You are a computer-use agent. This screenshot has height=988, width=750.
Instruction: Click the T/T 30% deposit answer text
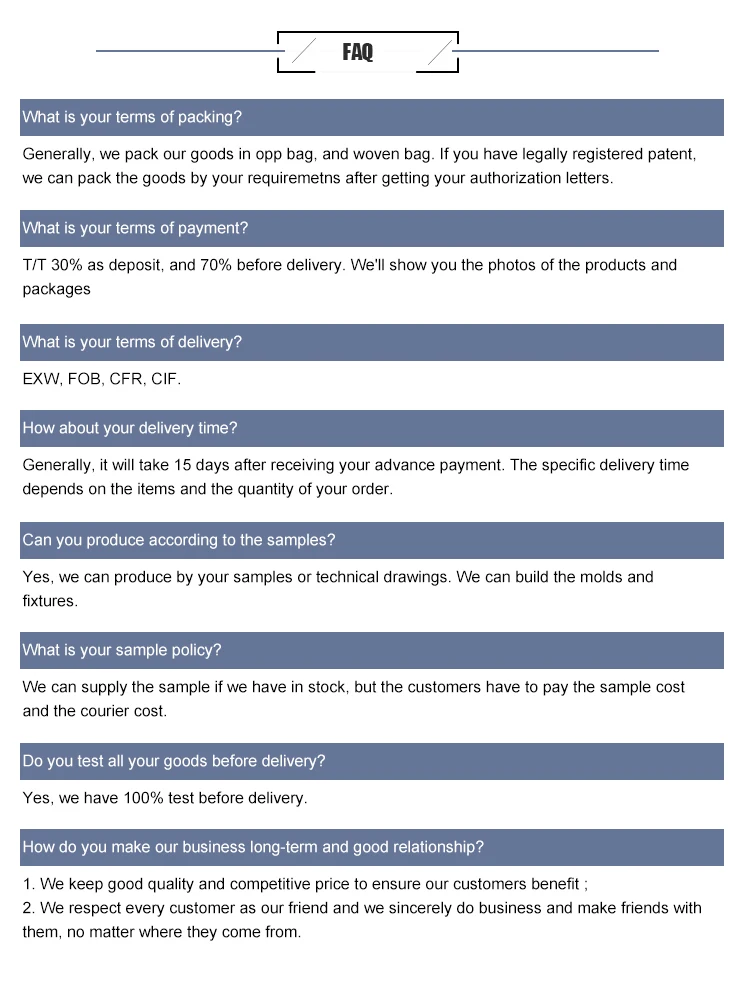tap(350, 277)
